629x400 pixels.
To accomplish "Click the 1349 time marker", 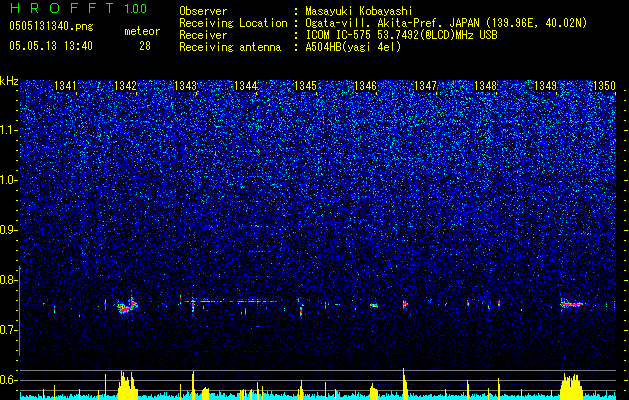I will click(546, 86).
